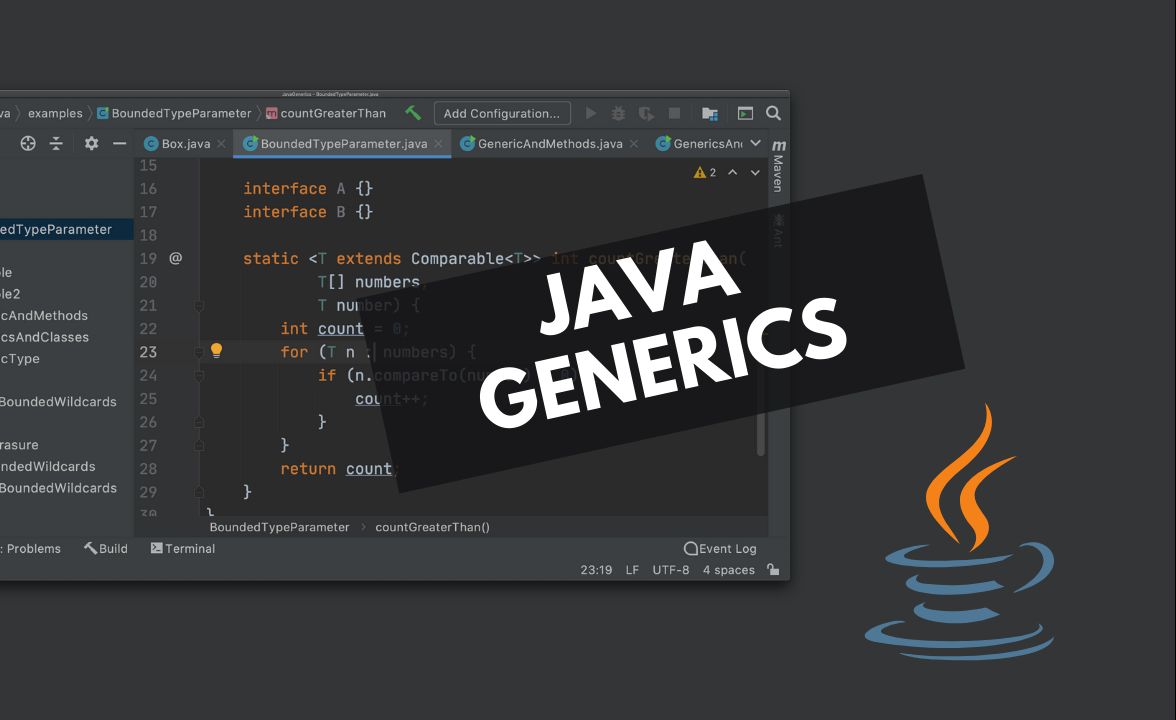The image size is (1176, 720).
Task: Open Search Everywhere magnifier icon
Action: tap(773, 113)
